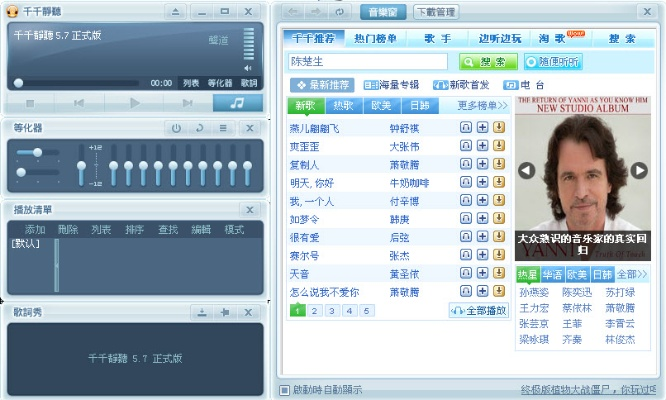Download the song 复制人 with arrow icon

pos(499,164)
